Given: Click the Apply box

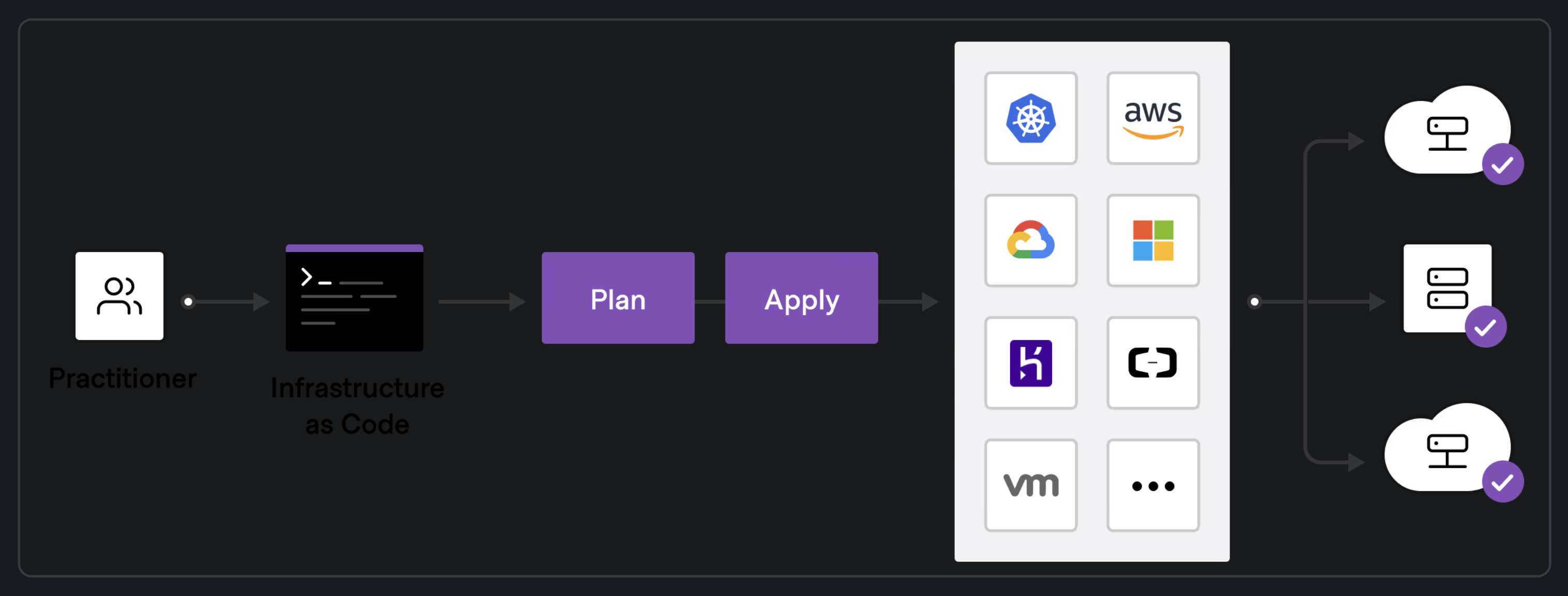Looking at the screenshot, I should click(x=801, y=299).
